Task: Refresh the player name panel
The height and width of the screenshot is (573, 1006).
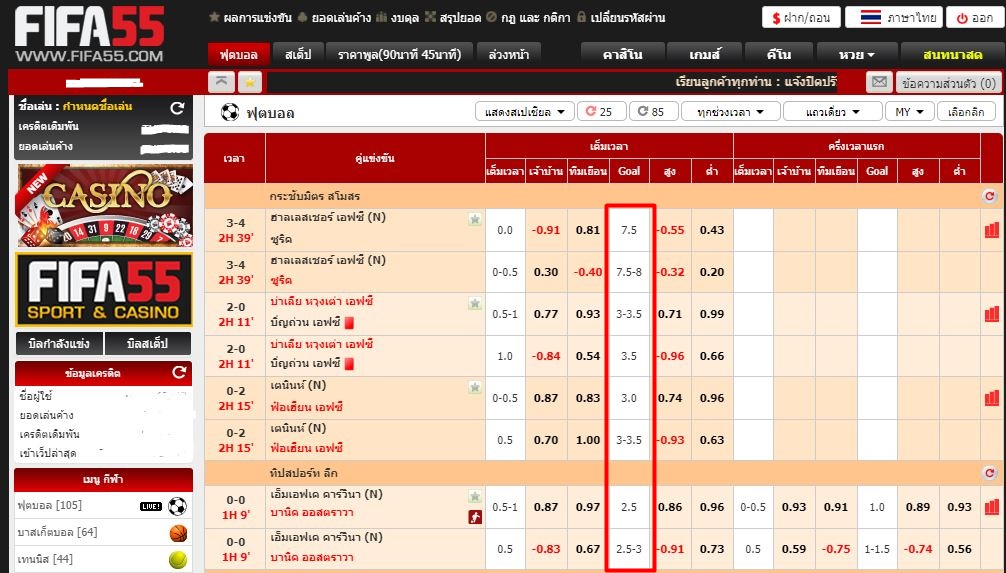Action: 178,108
